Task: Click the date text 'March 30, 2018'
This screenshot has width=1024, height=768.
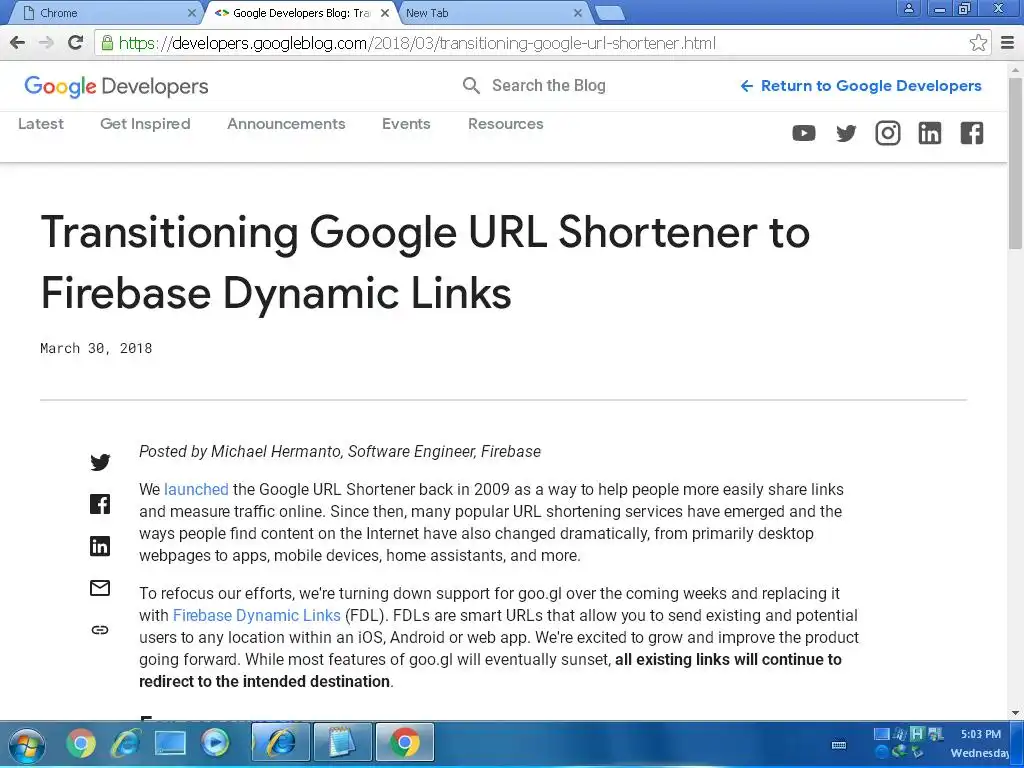Action: [96, 348]
